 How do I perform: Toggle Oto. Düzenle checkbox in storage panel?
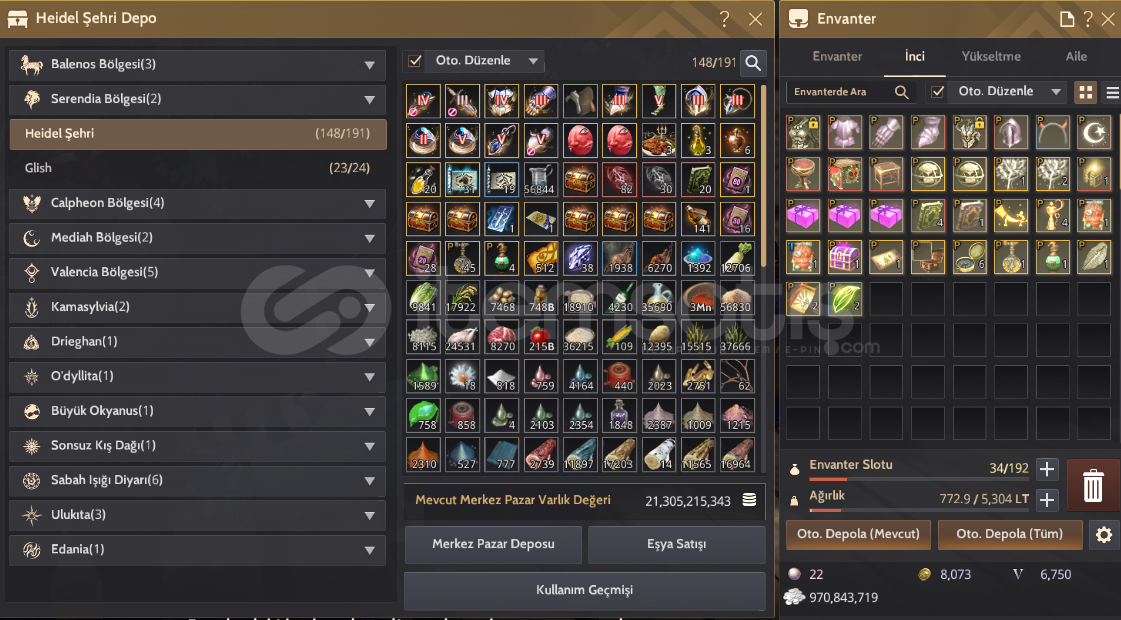pos(415,61)
